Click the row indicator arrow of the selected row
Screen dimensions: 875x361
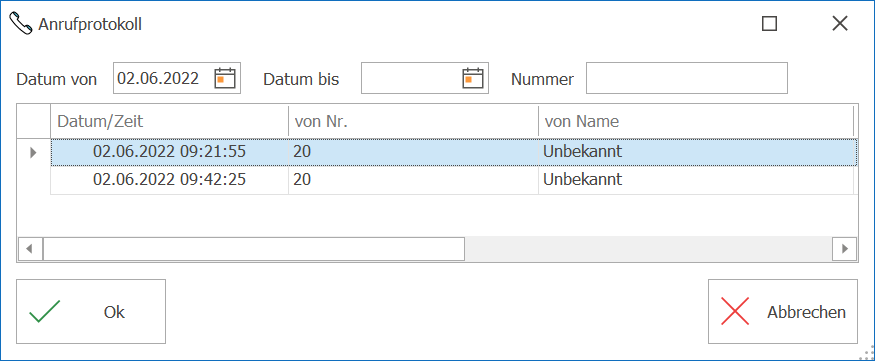point(33,152)
